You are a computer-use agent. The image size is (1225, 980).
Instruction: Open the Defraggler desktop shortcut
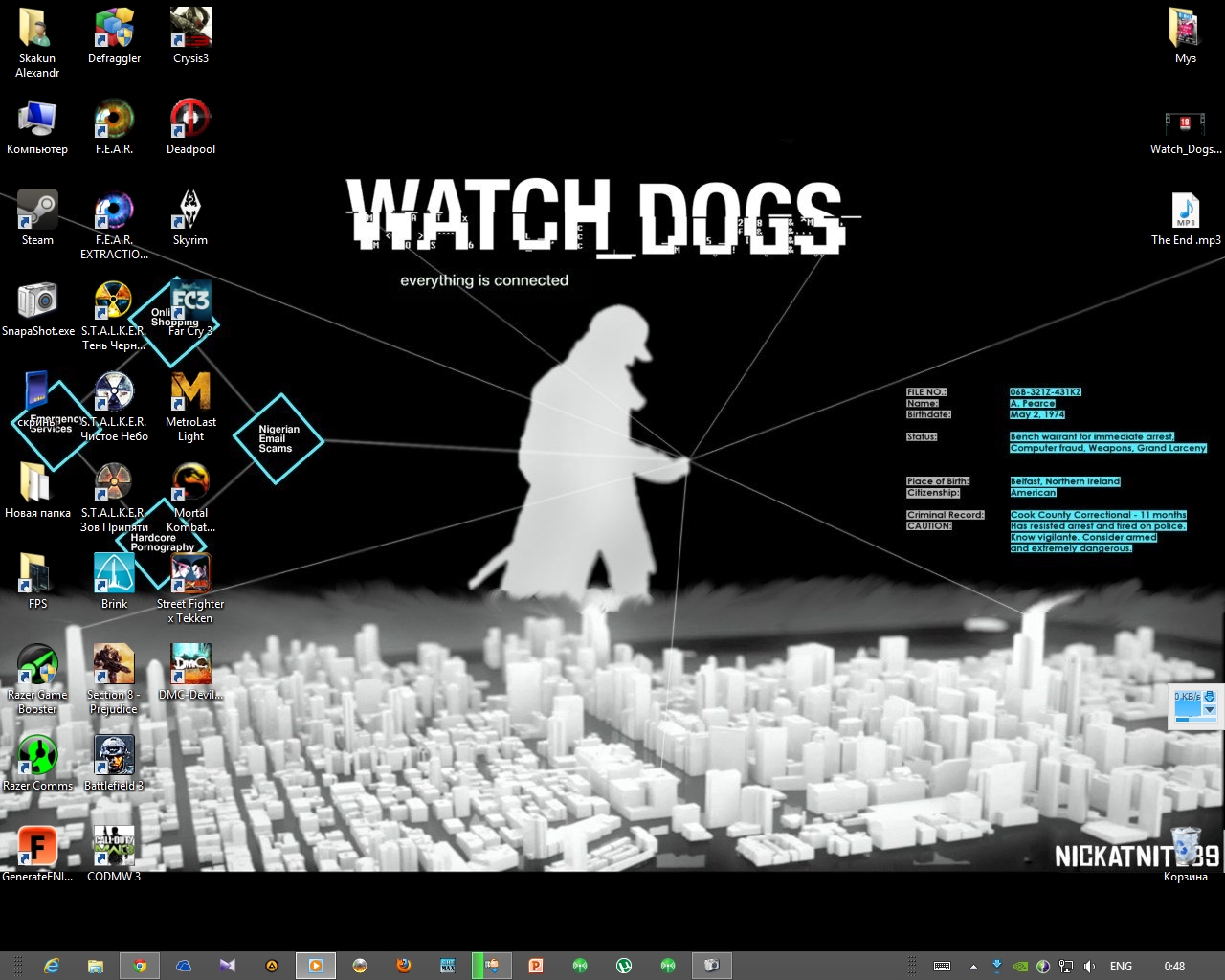coord(114,36)
